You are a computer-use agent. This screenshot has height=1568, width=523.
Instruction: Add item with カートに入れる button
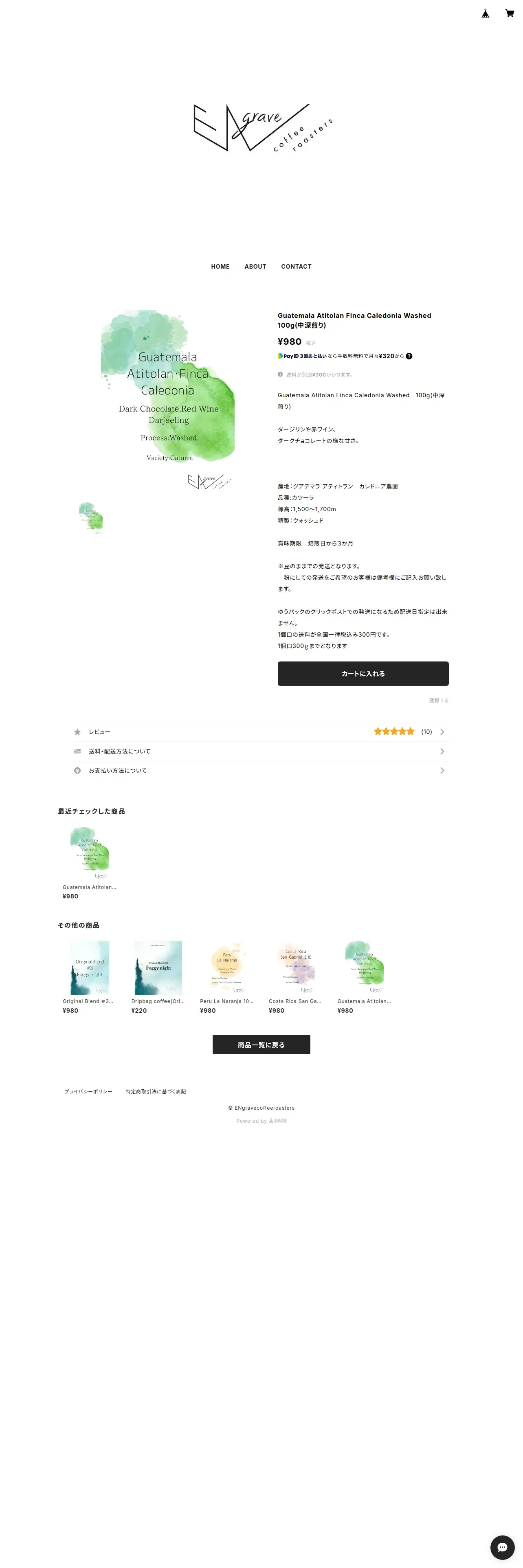[x=363, y=673]
